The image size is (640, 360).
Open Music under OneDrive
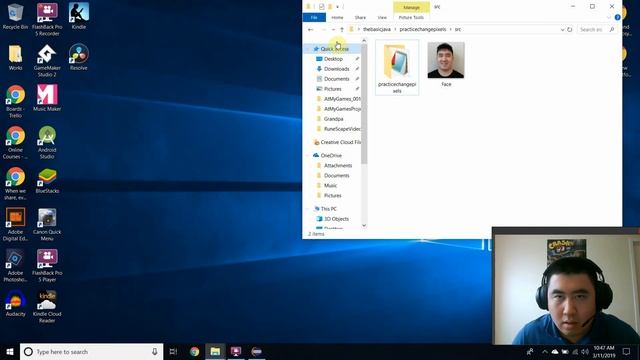(330, 185)
